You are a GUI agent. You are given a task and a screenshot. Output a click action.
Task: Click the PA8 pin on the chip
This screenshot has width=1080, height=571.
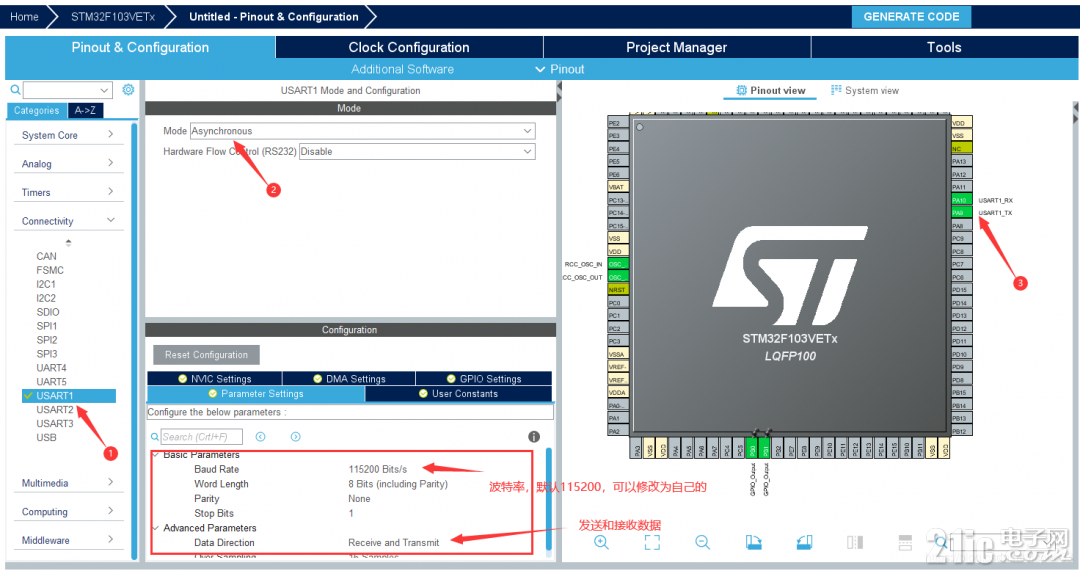pyautogui.click(x=962, y=226)
